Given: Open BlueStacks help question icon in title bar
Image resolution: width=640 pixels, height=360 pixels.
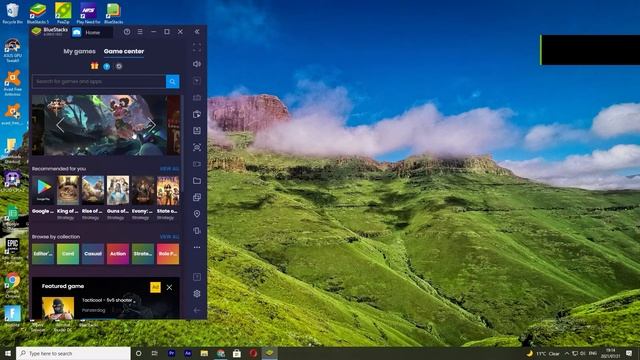Looking at the screenshot, I should tap(127, 32).
